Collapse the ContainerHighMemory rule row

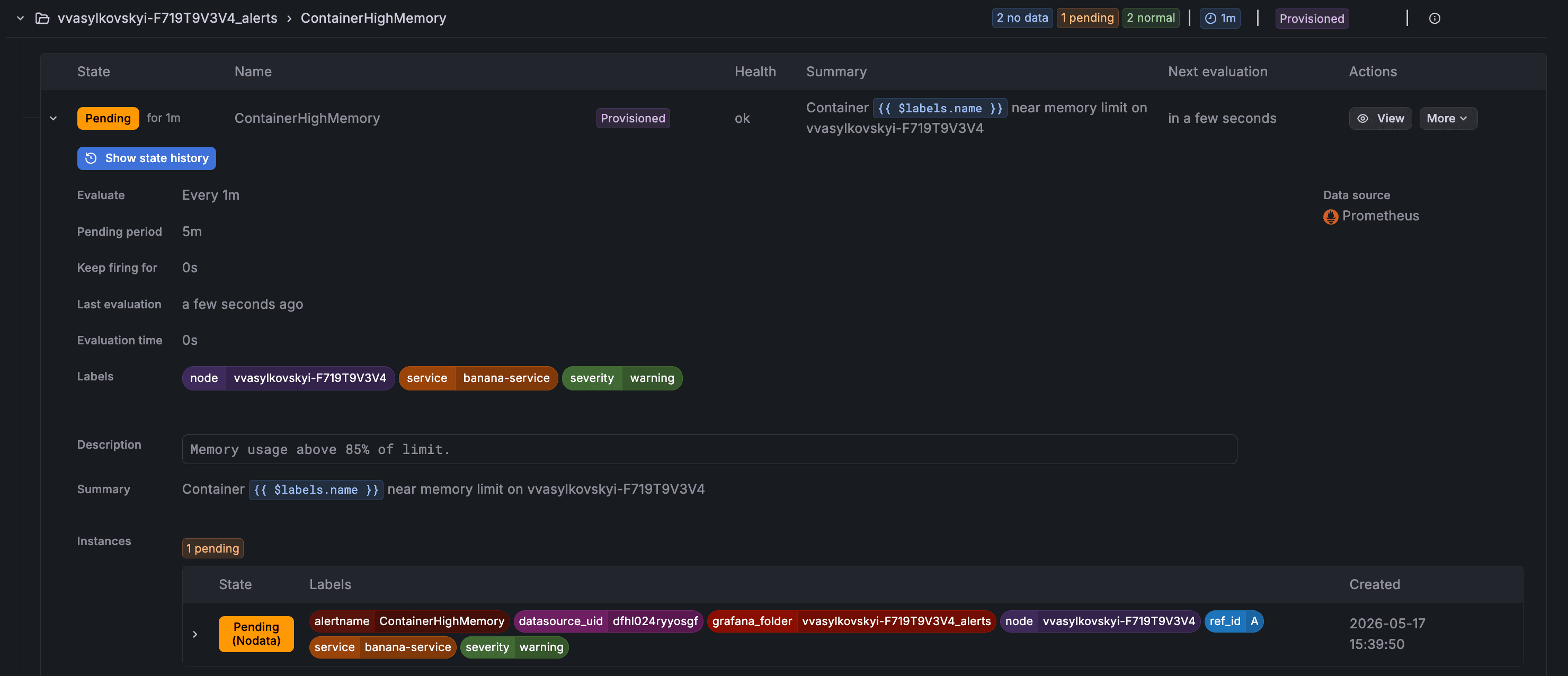54,118
